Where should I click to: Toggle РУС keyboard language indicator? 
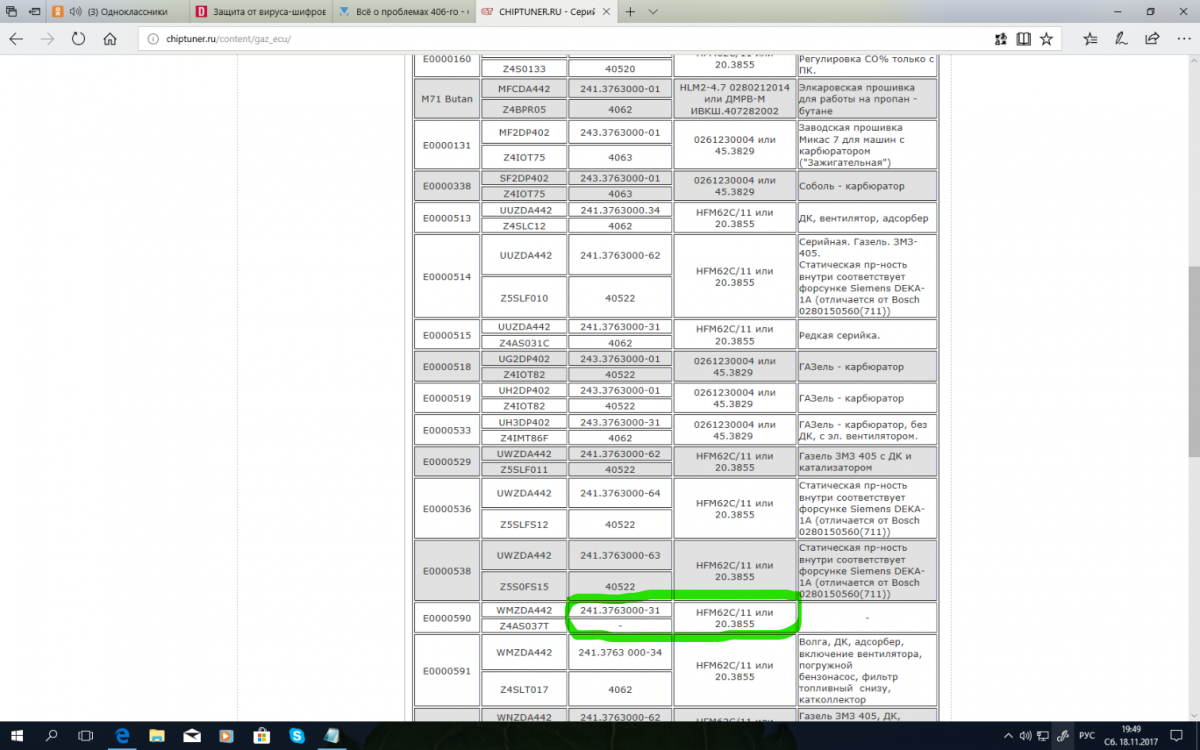[1087, 736]
